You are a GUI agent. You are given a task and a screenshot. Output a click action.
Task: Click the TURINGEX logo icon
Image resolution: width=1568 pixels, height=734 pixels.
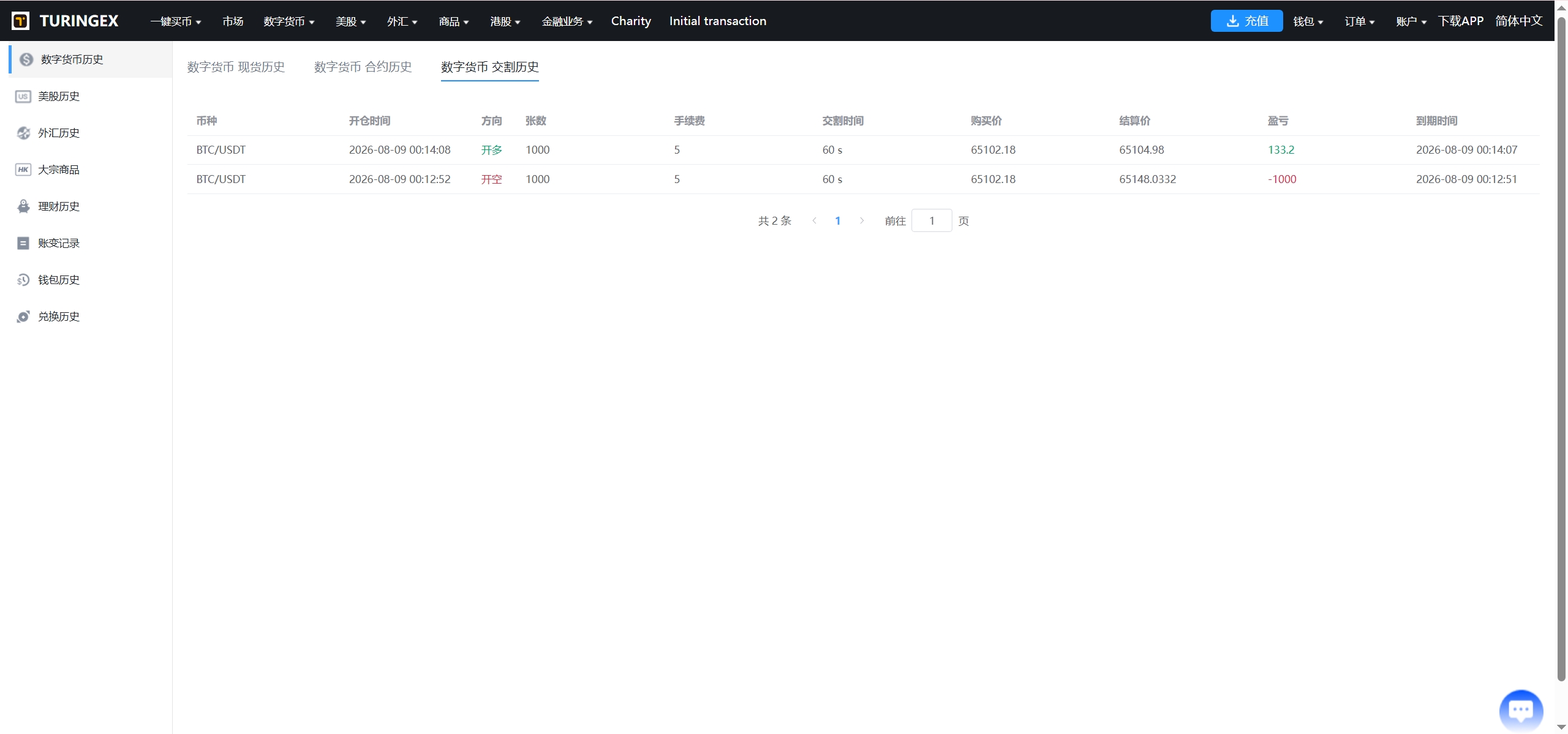21,21
